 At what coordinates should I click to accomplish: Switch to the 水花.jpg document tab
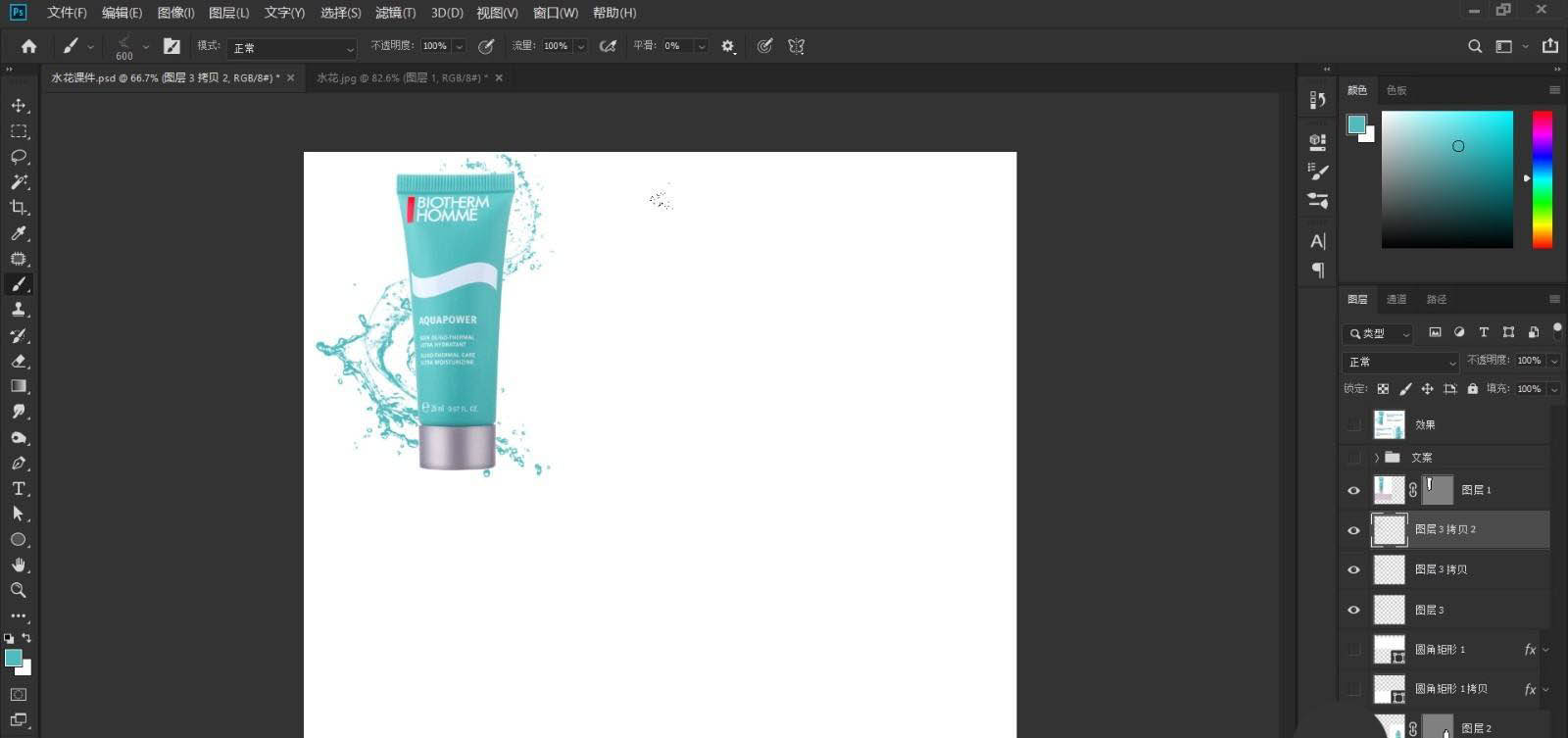click(x=402, y=77)
